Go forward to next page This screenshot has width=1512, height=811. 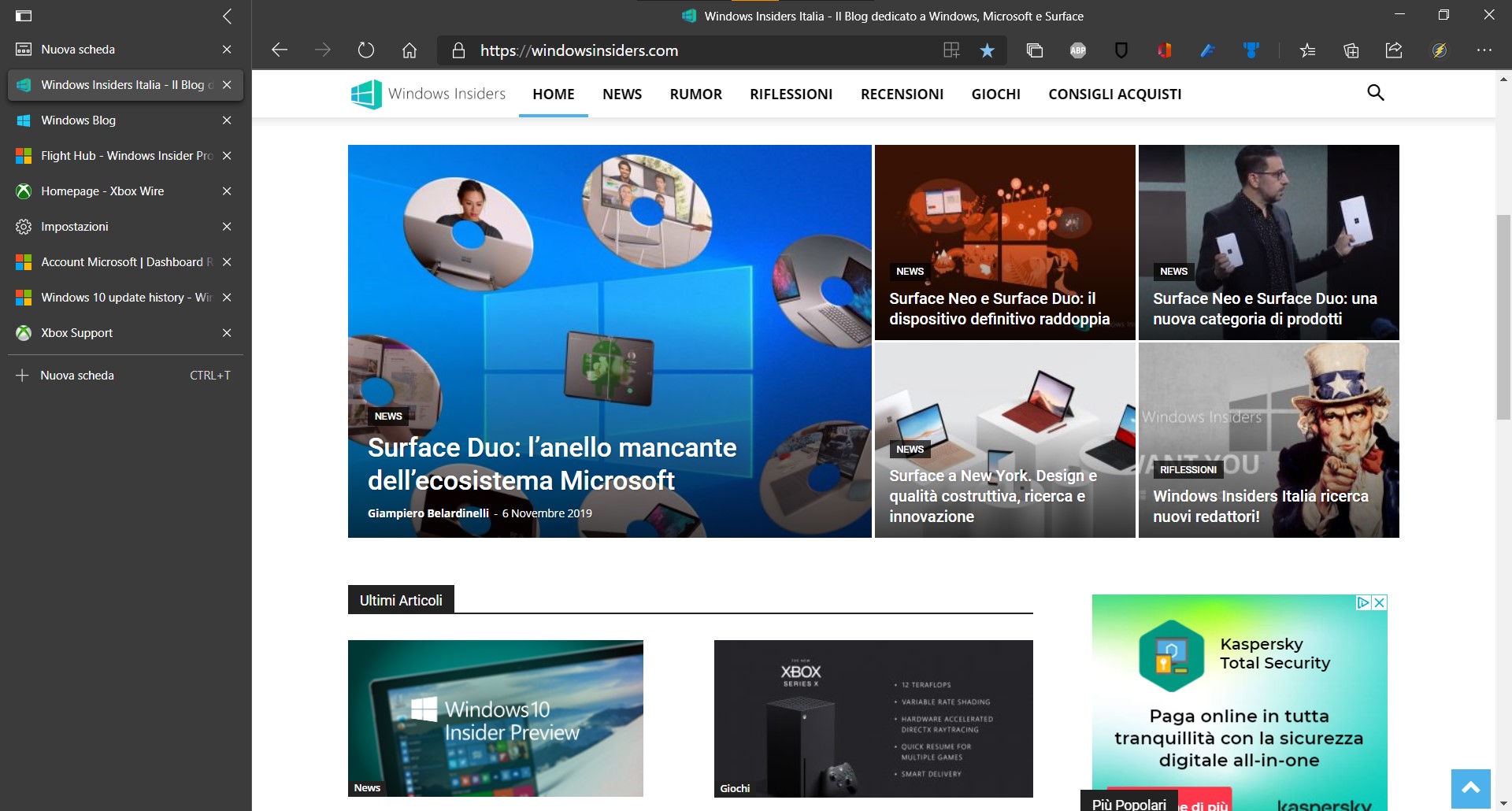[323, 50]
